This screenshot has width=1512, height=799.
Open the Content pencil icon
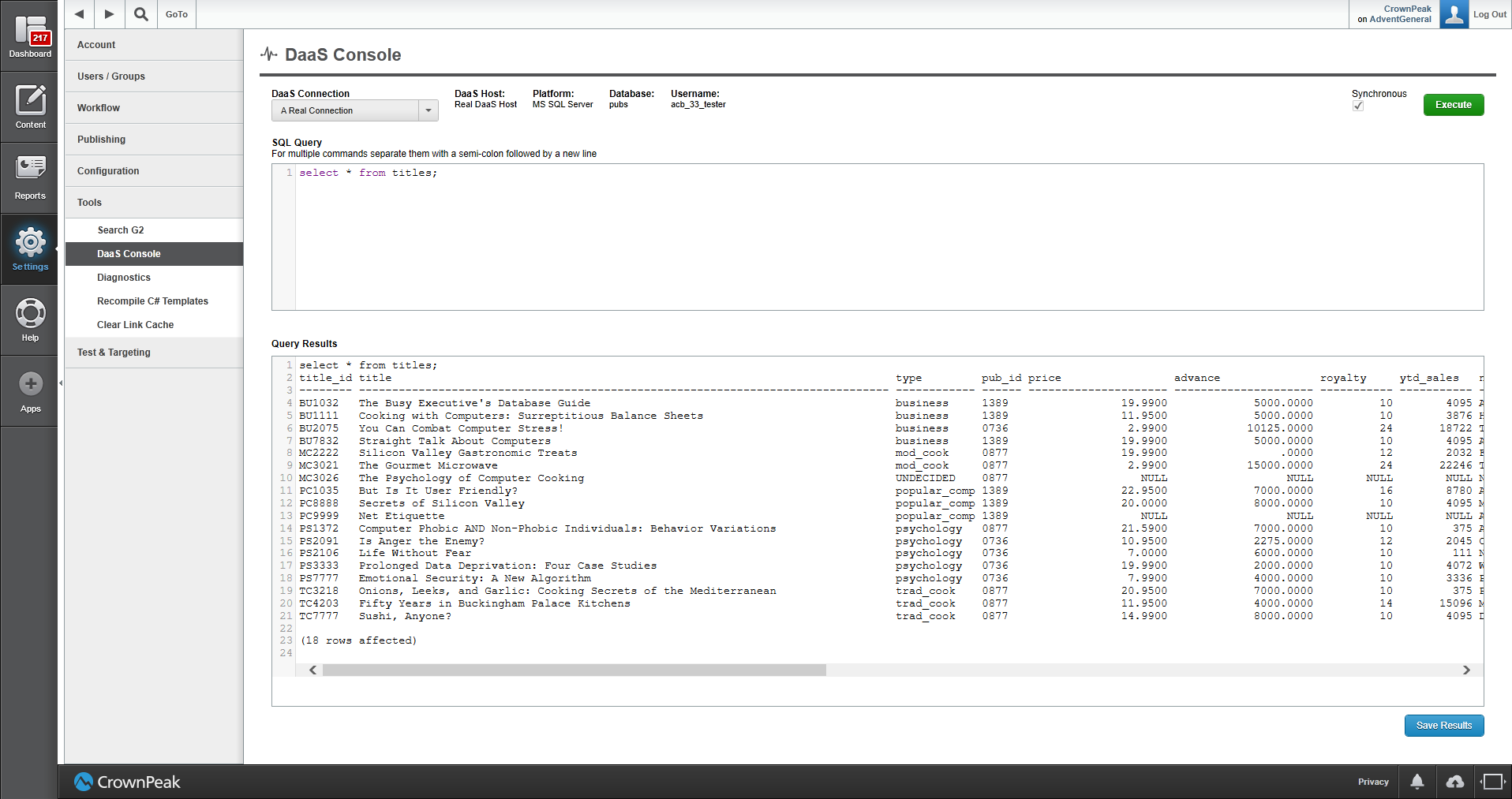pyautogui.click(x=30, y=107)
